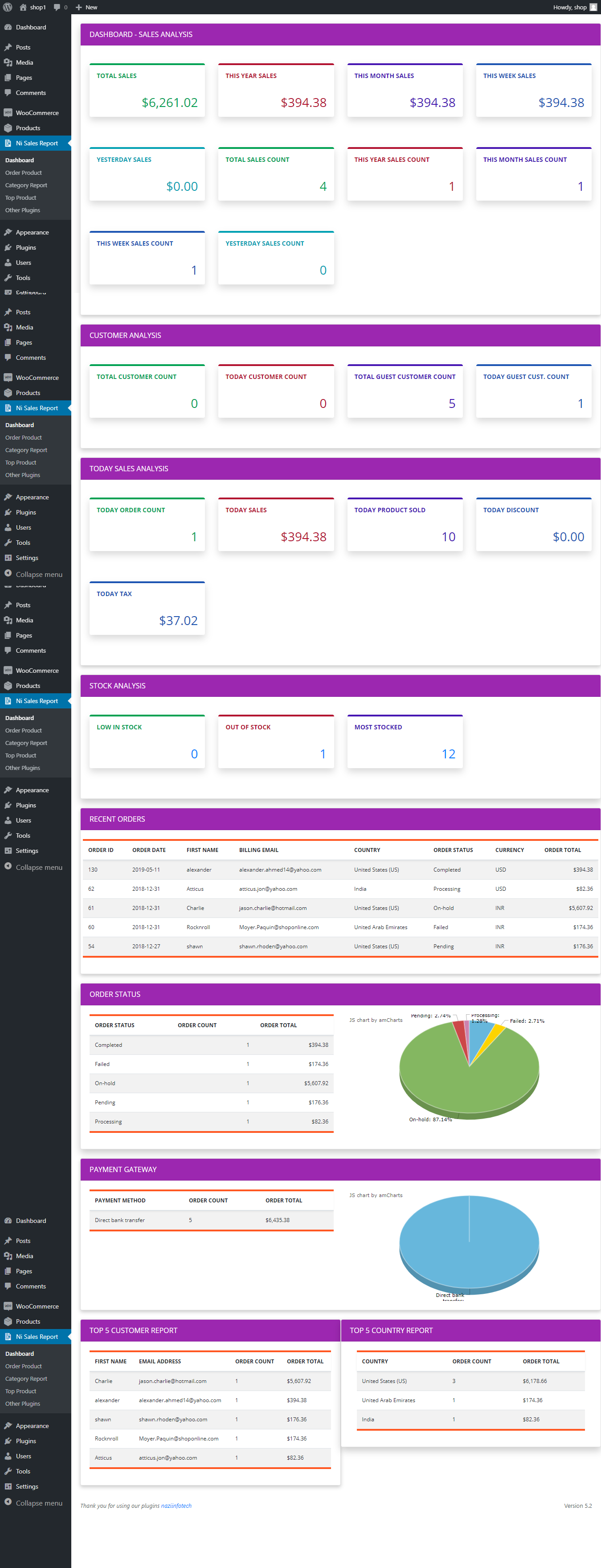Click the Payment Method column header
601x1568 pixels.
tap(120, 1200)
